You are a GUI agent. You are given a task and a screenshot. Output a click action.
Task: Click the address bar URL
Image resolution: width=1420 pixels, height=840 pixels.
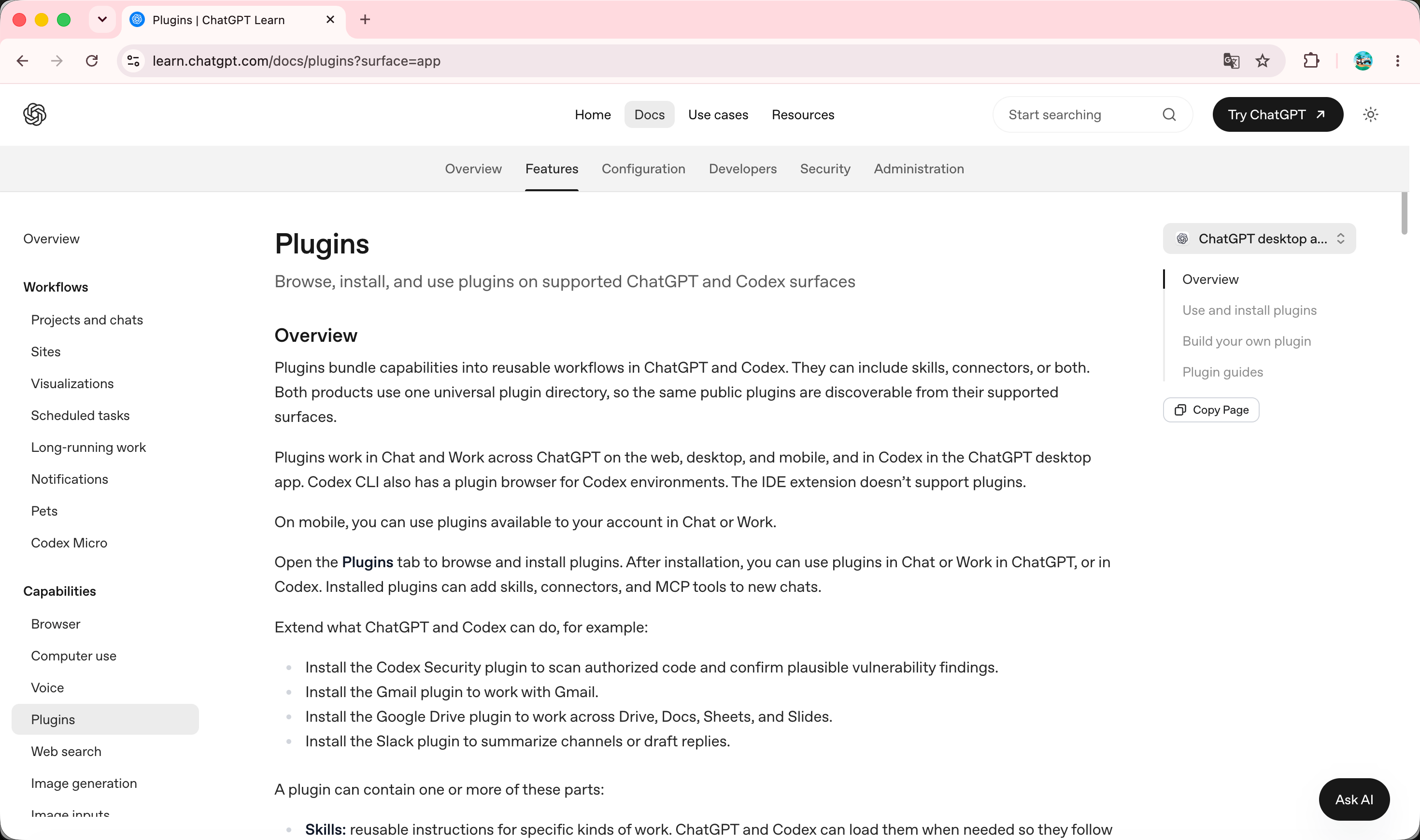[x=297, y=60]
